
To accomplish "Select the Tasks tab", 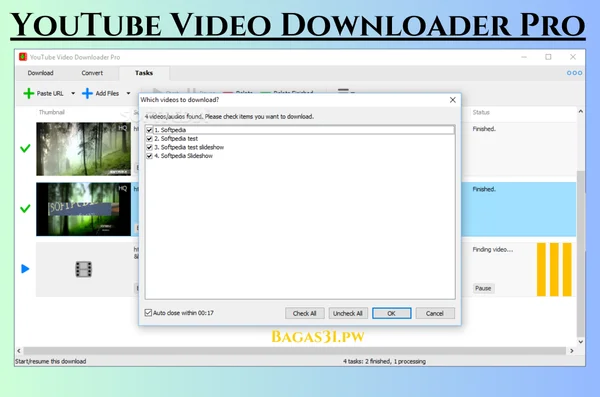I will 144,73.
